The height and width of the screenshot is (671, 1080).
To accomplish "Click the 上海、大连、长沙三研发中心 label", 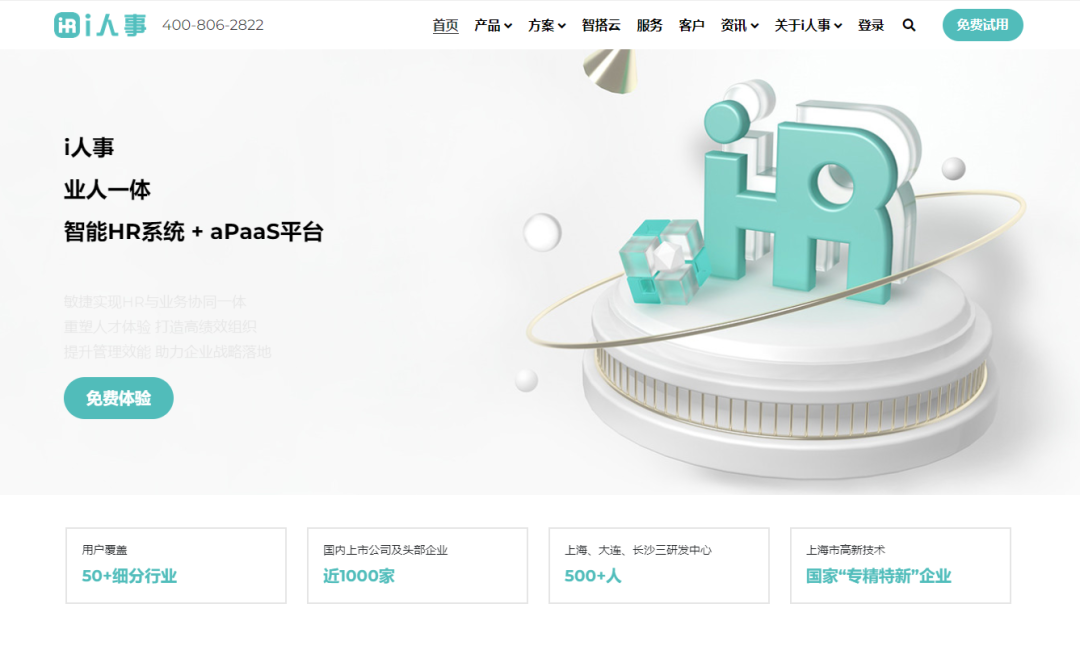I will point(638,550).
